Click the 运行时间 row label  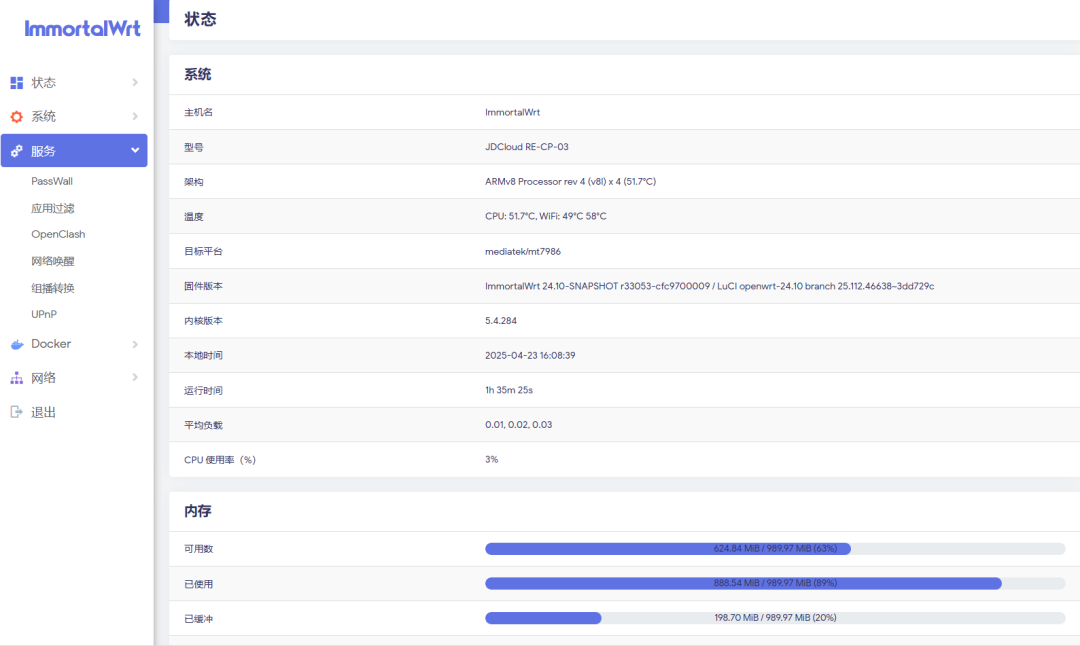pos(203,390)
